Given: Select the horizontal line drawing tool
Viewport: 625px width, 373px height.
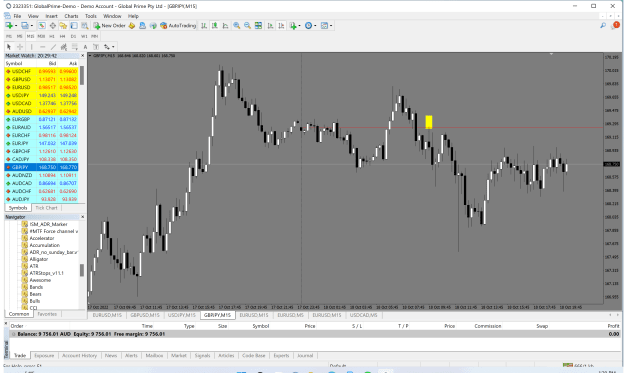Looking at the screenshot, I should click(43, 47).
